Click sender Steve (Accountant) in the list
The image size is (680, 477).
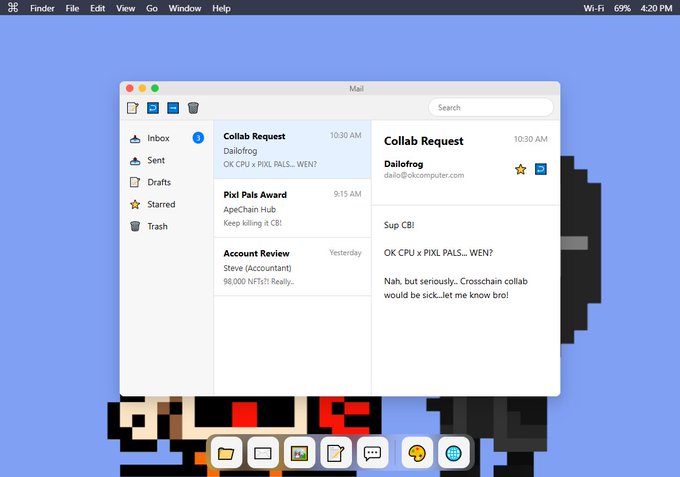(x=258, y=268)
